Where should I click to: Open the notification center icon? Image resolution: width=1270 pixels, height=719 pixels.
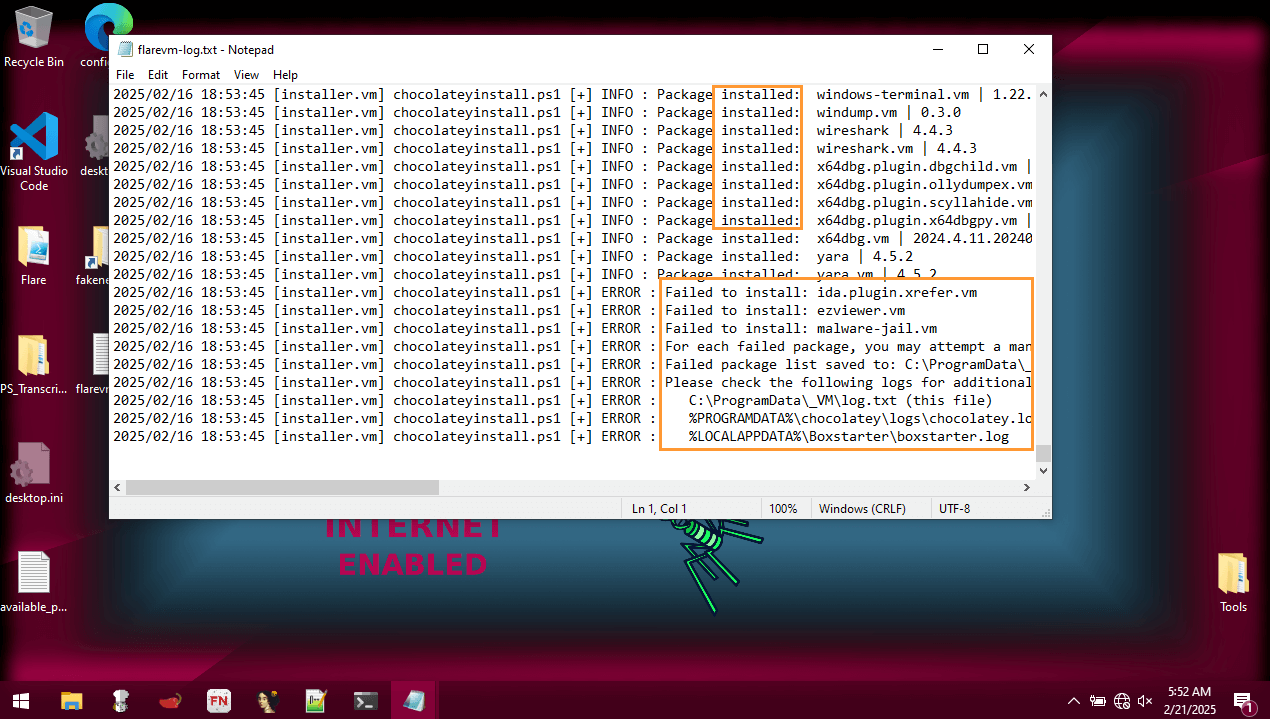1243,701
